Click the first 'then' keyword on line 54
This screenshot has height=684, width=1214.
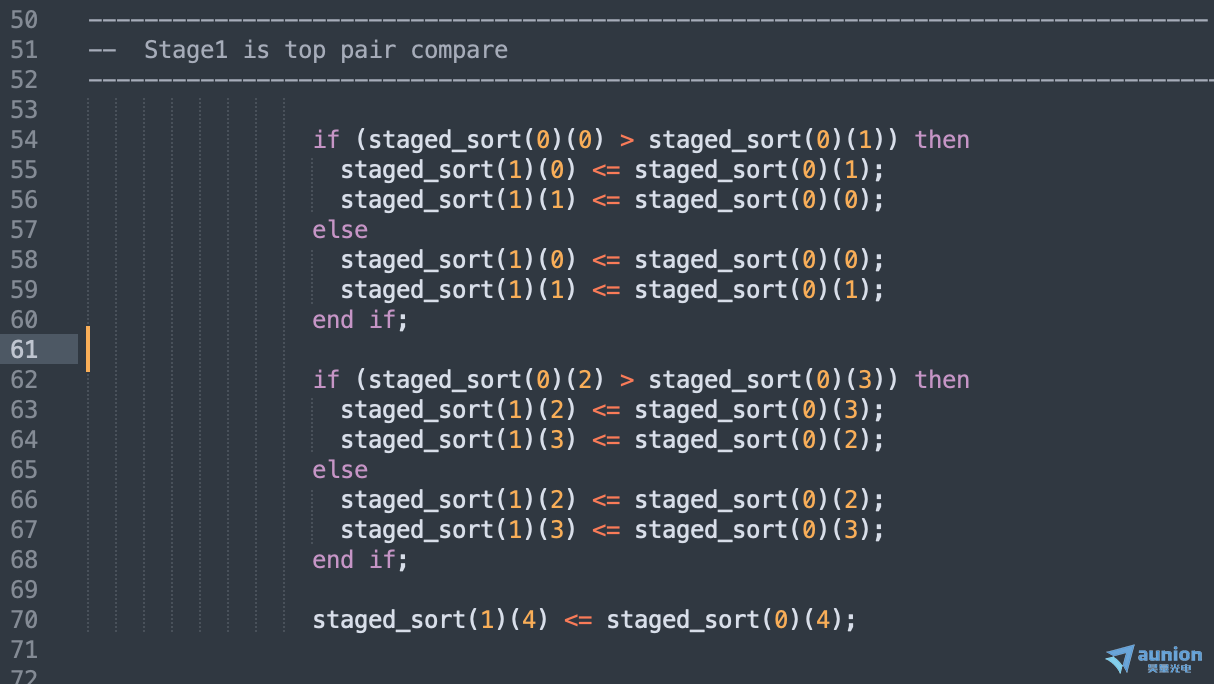click(942, 139)
